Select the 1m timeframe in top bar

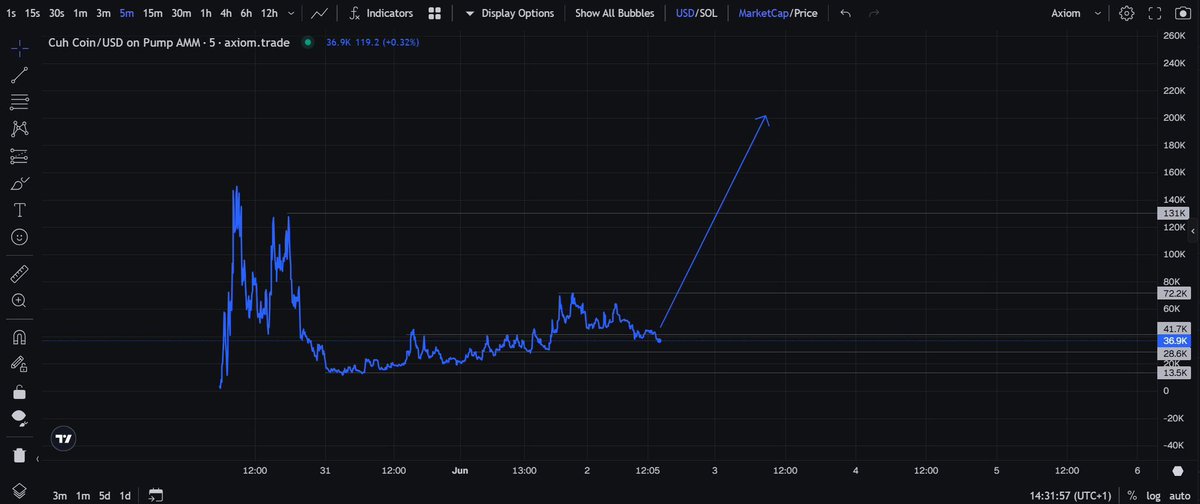click(80, 13)
